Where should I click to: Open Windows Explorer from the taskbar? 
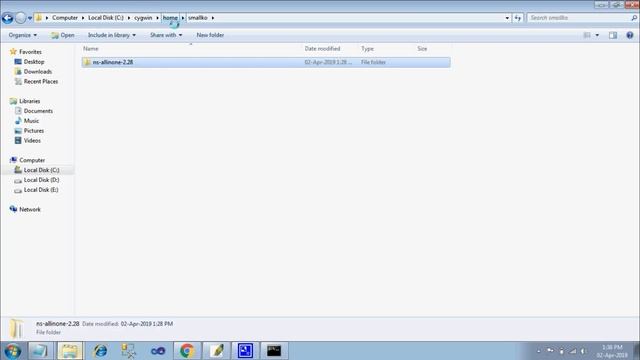[x=70, y=351]
